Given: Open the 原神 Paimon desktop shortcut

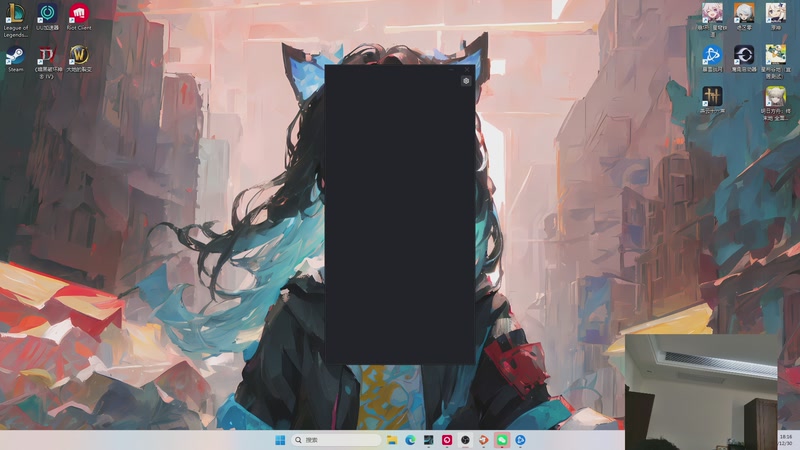Looking at the screenshot, I should [x=776, y=17].
